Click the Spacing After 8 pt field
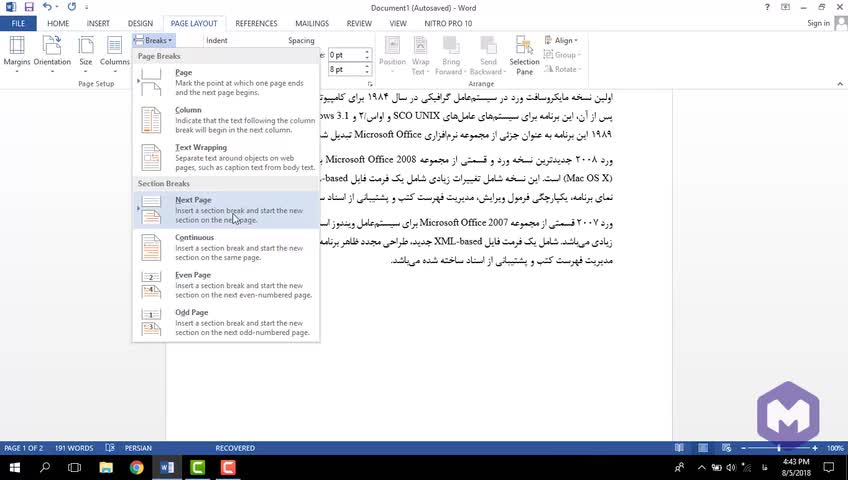The width and height of the screenshot is (848, 480). click(x=345, y=69)
